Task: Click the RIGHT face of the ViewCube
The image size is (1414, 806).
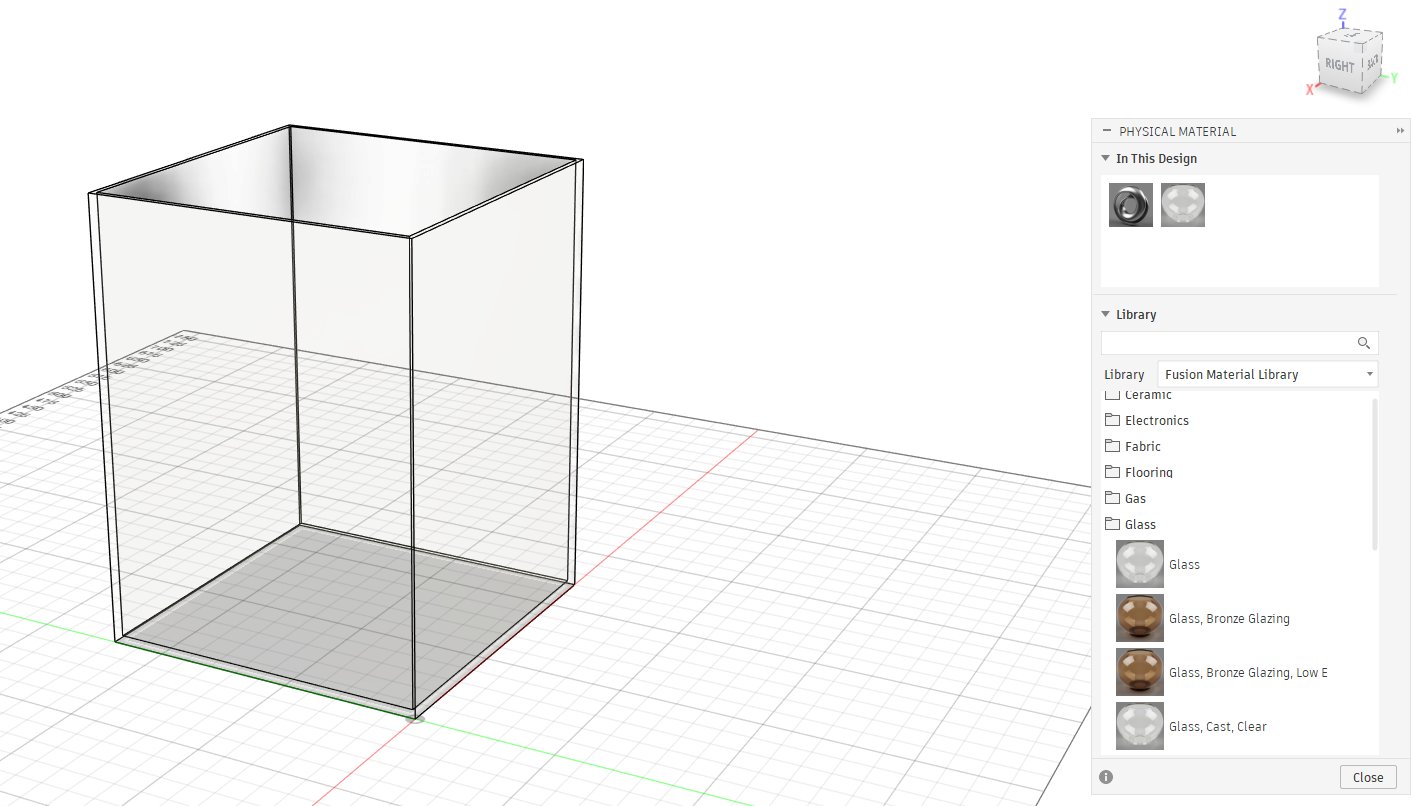Action: [x=1339, y=63]
